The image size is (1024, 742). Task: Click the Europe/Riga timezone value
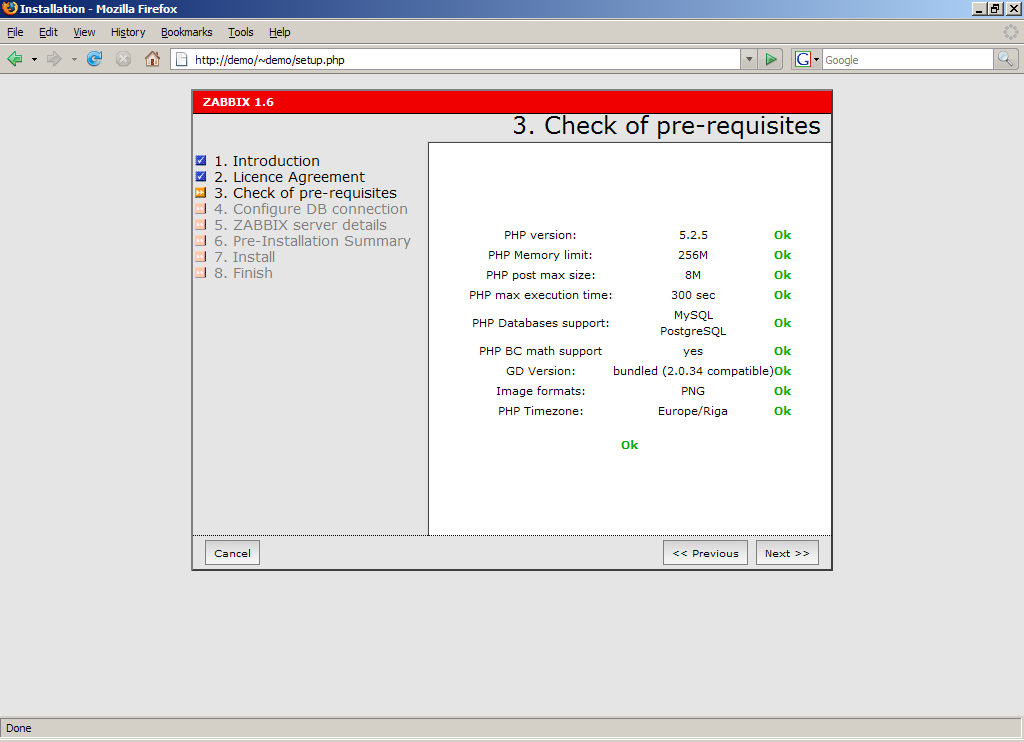click(x=693, y=411)
